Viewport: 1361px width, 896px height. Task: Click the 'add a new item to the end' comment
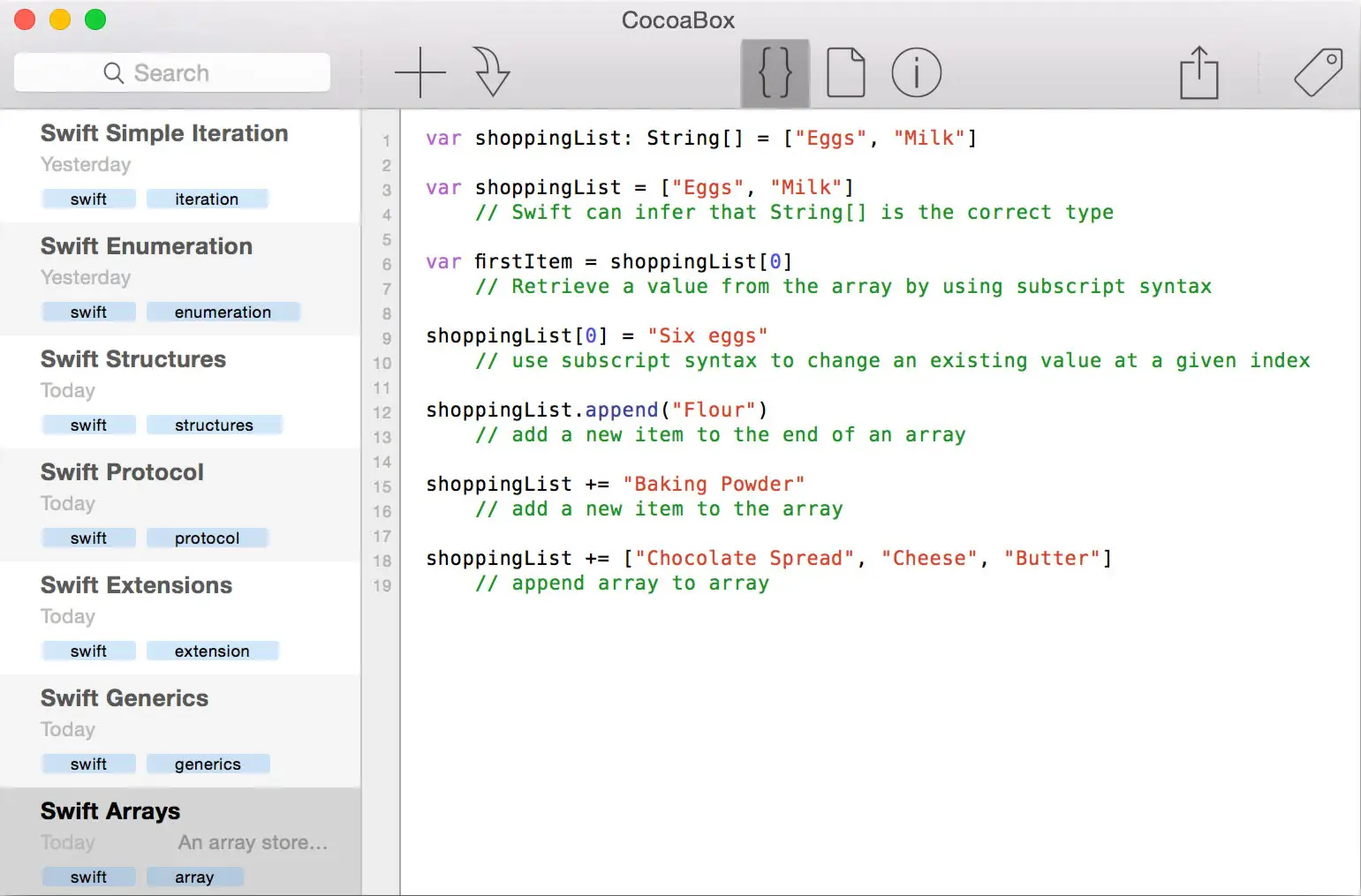[x=721, y=435]
